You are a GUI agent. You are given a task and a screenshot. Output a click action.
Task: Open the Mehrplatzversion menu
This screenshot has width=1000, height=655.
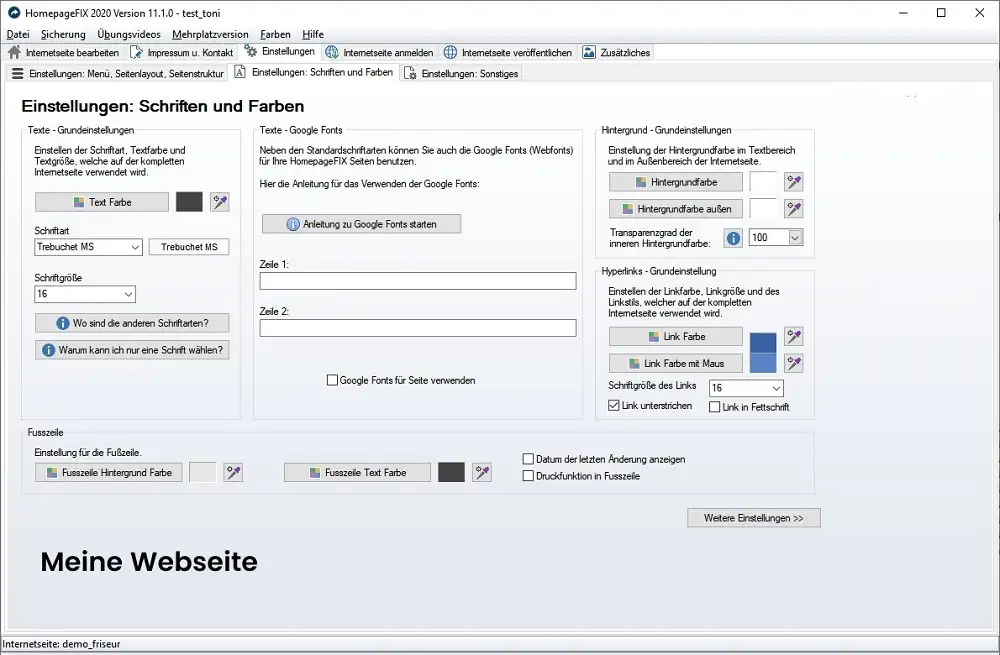(x=213, y=33)
